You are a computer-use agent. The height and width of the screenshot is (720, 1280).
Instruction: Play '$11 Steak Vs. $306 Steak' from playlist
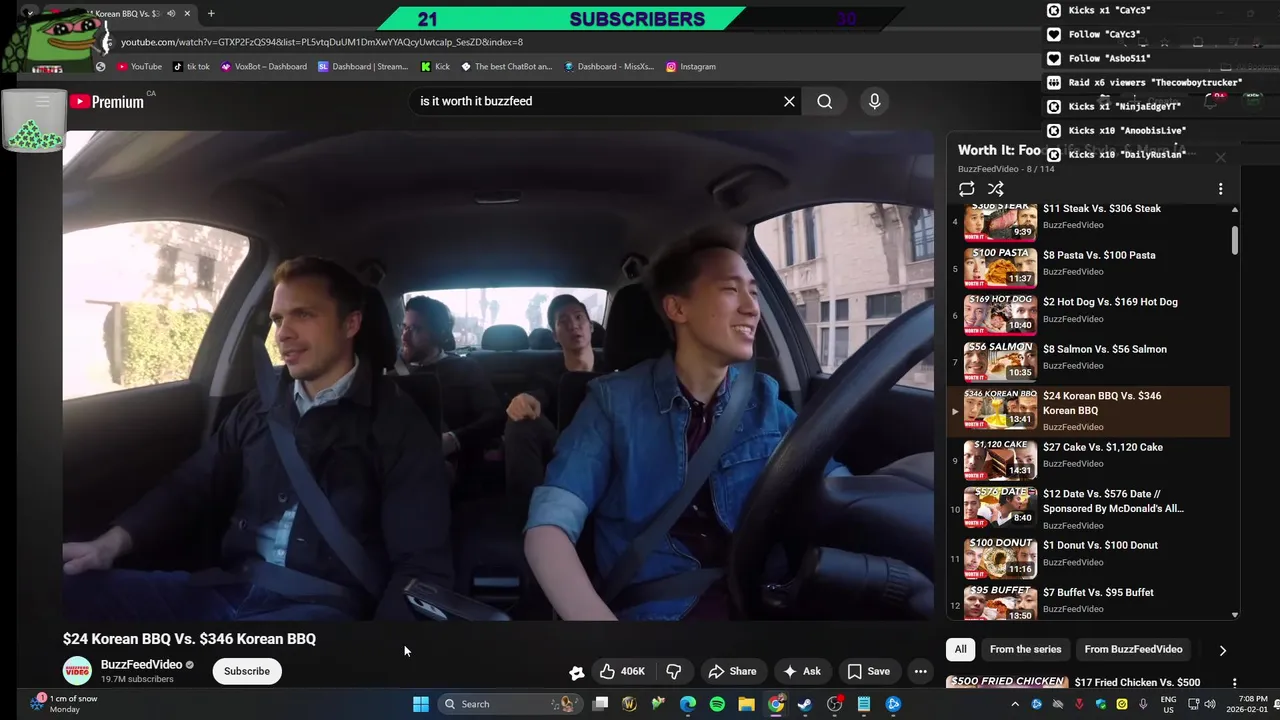pos(1088,220)
